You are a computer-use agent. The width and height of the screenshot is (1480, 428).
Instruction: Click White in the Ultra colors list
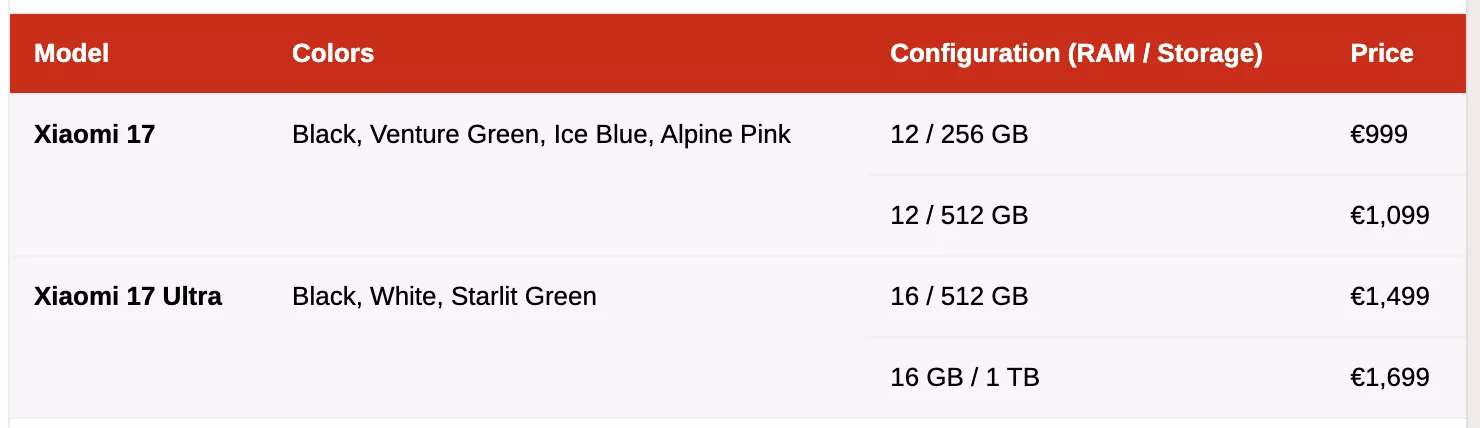403,297
